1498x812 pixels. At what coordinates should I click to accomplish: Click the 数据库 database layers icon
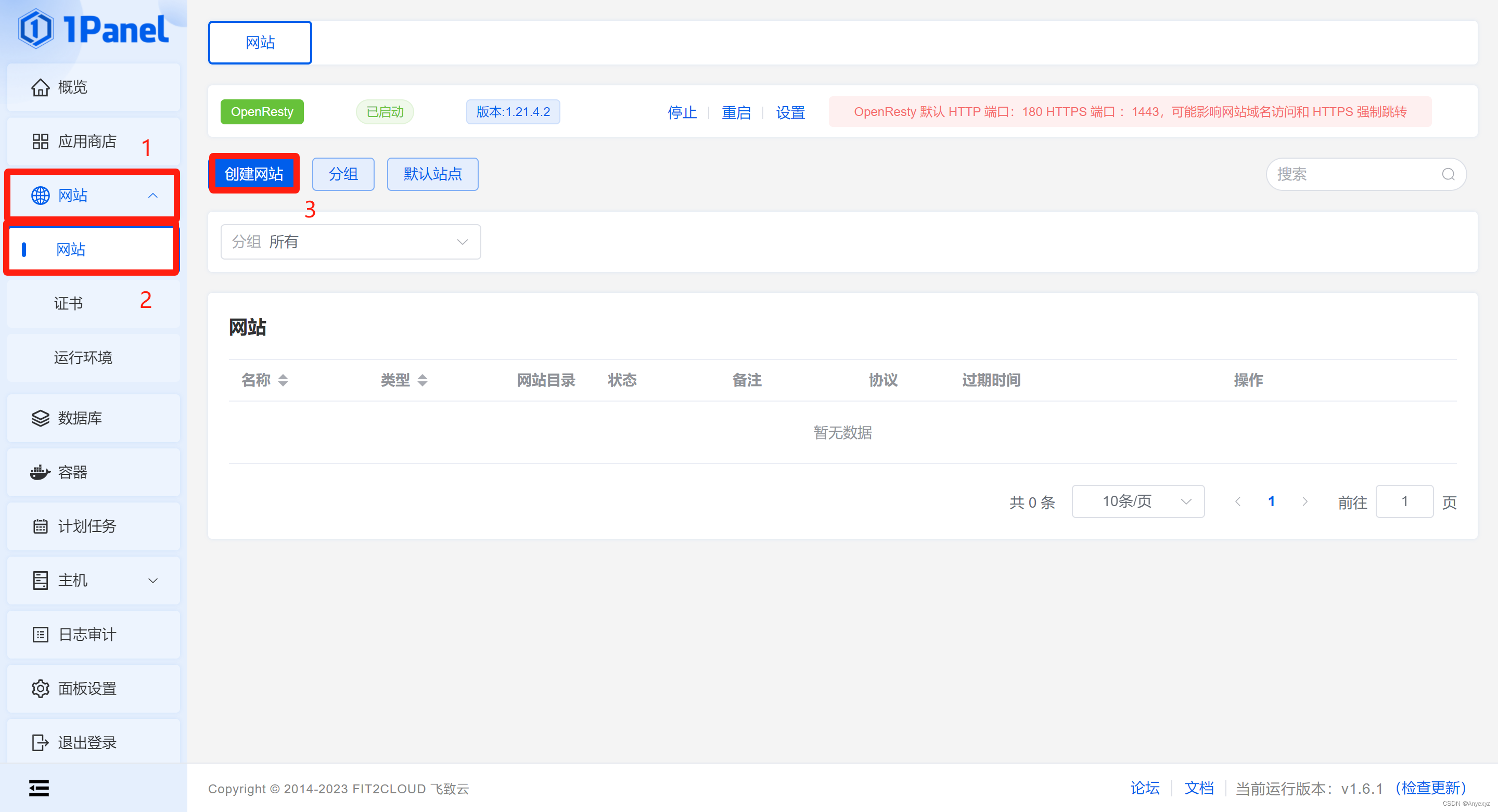(x=40, y=418)
